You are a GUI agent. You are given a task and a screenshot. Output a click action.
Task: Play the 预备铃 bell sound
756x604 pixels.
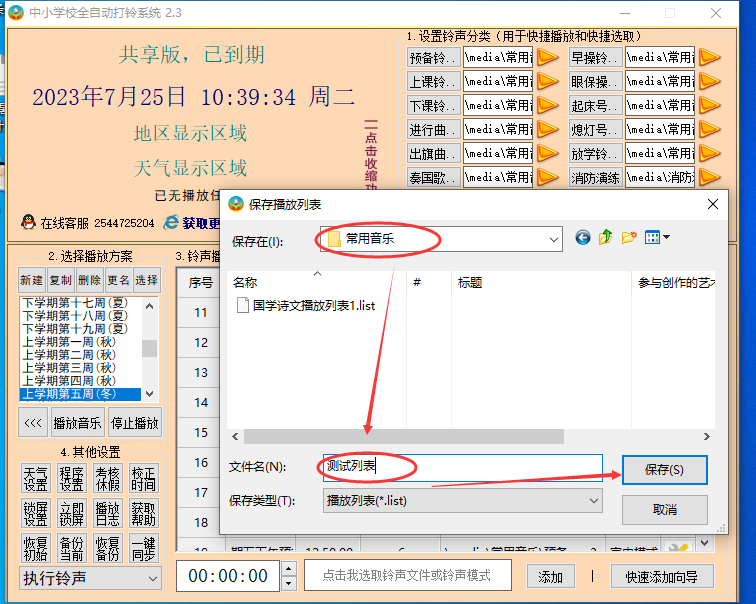point(547,57)
